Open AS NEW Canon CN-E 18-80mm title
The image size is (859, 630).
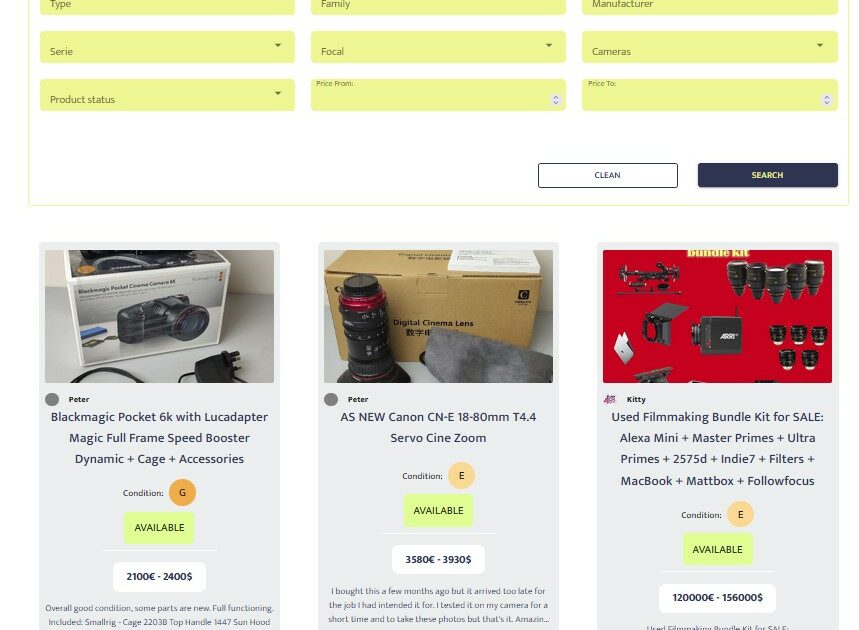[438, 427]
